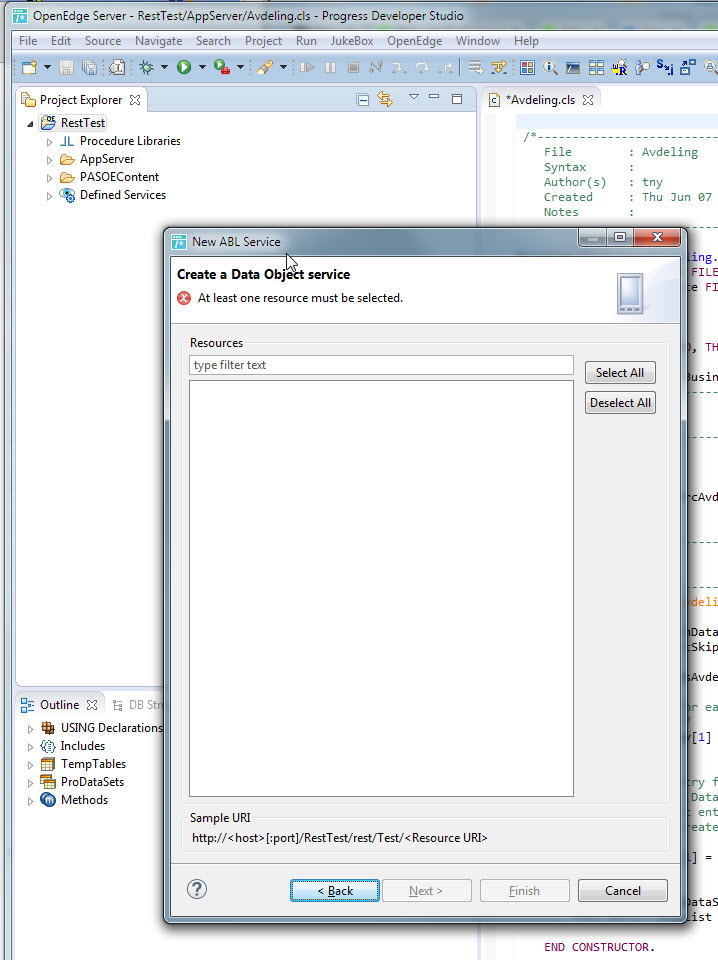Open the External Tools dropdown arrow
Image resolution: width=718 pixels, height=960 pixels.
pos(240,67)
